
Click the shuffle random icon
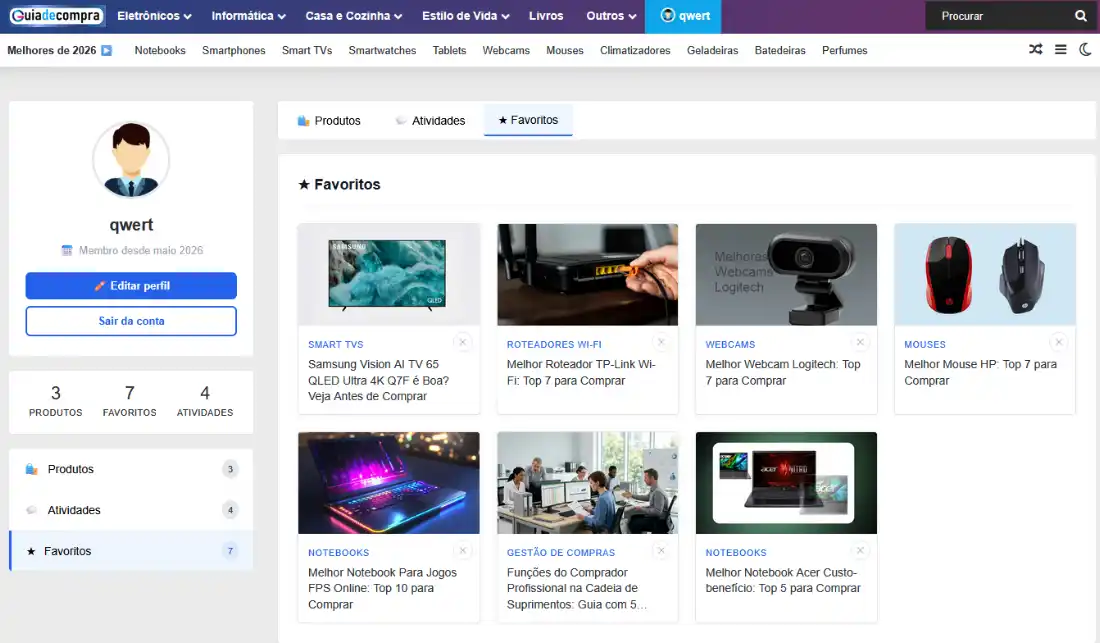coord(1035,49)
